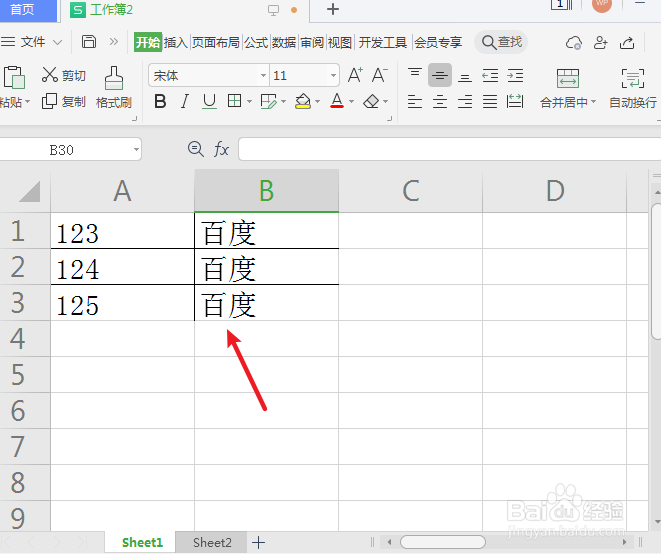Open the 审阅 ribbon tab
The image size is (661, 554).
(312, 42)
